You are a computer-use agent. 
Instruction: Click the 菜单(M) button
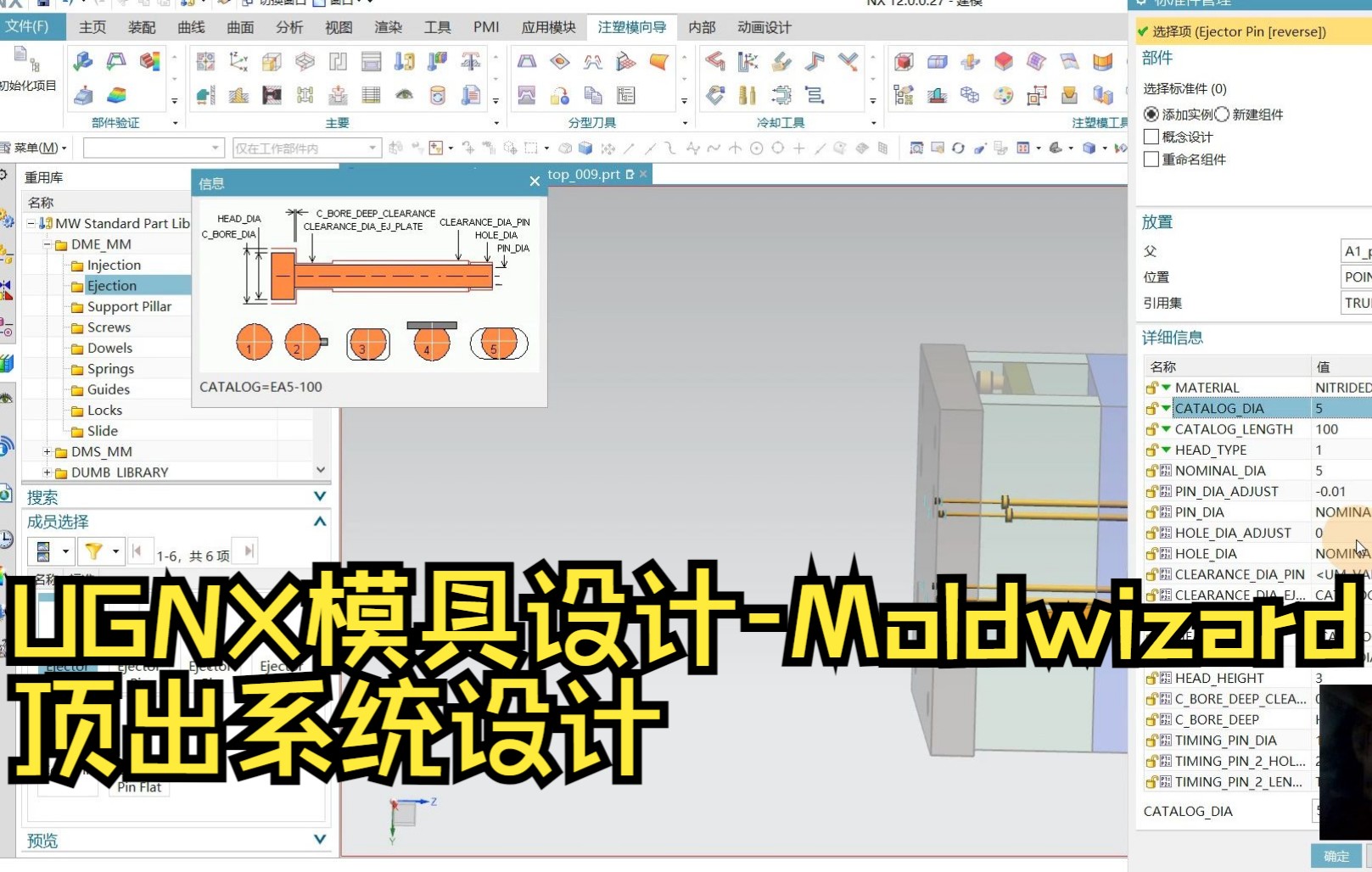click(x=36, y=147)
